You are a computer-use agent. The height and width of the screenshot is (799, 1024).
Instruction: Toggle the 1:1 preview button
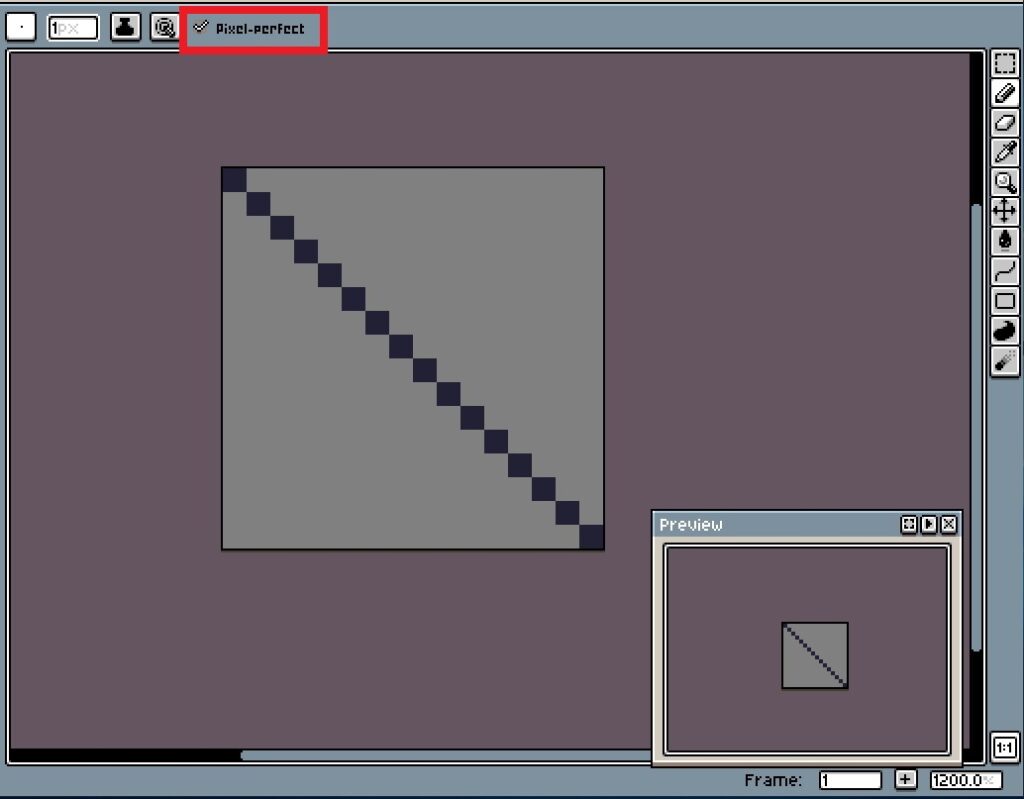(x=1004, y=747)
